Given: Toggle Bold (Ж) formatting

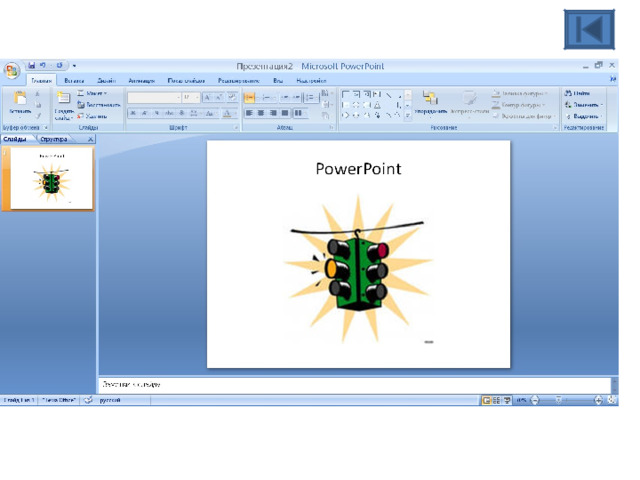Looking at the screenshot, I should coord(133,113).
